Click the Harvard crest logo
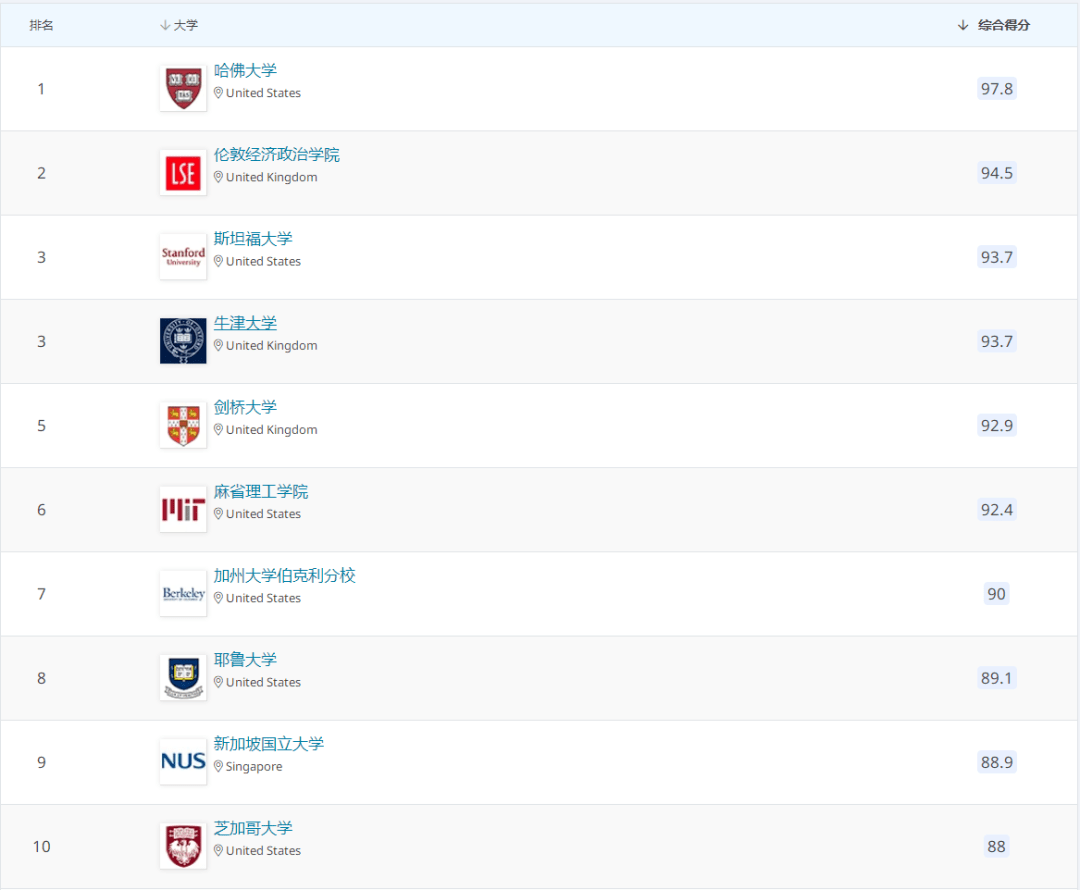The width and height of the screenshot is (1080, 890). click(x=183, y=88)
